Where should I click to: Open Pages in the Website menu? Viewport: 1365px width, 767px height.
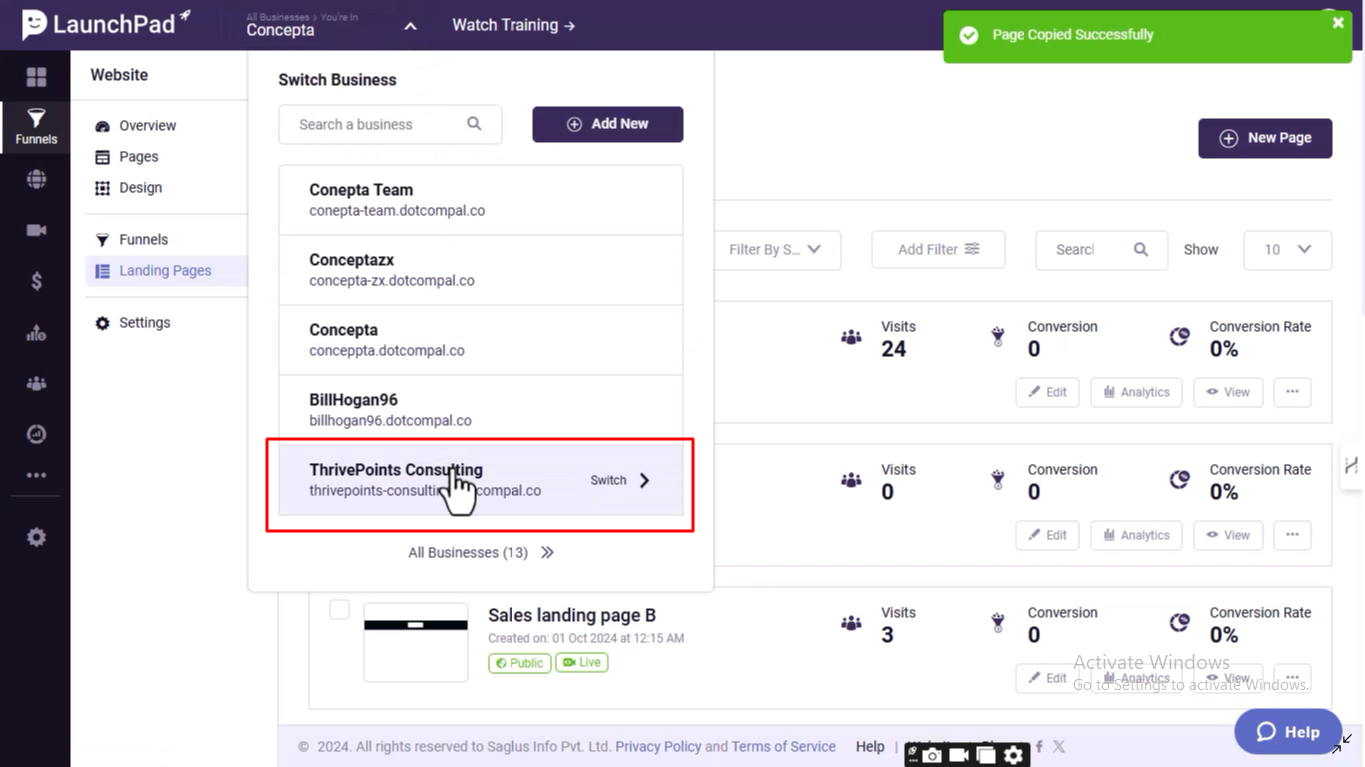(x=138, y=157)
